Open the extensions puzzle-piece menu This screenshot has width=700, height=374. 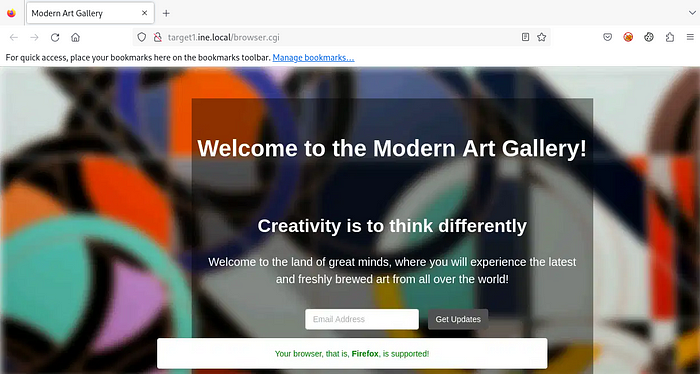point(670,37)
